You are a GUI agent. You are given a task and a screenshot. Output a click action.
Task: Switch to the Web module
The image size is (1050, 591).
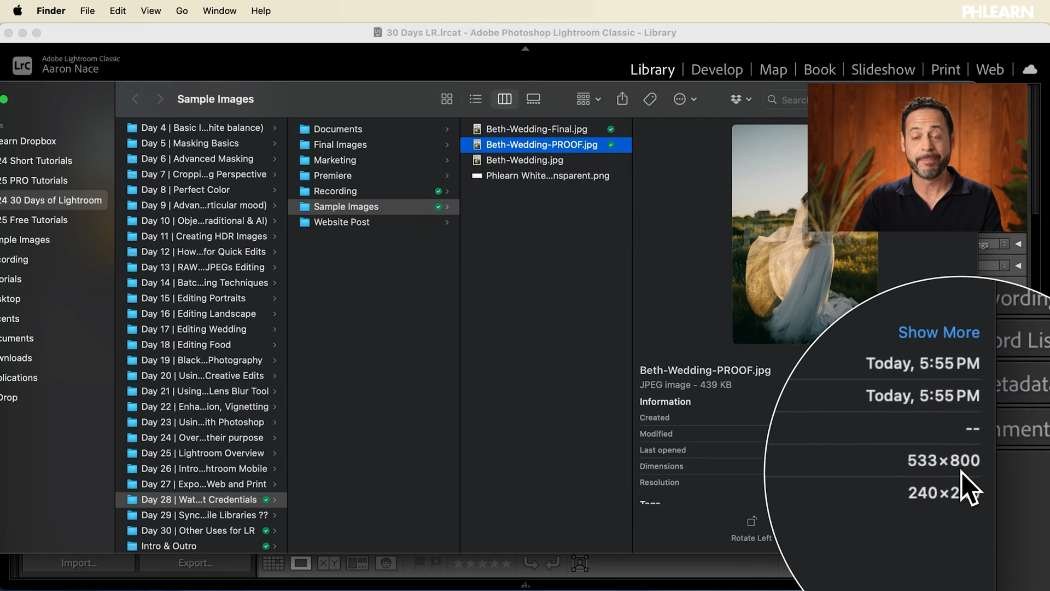pyautogui.click(x=990, y=70)
